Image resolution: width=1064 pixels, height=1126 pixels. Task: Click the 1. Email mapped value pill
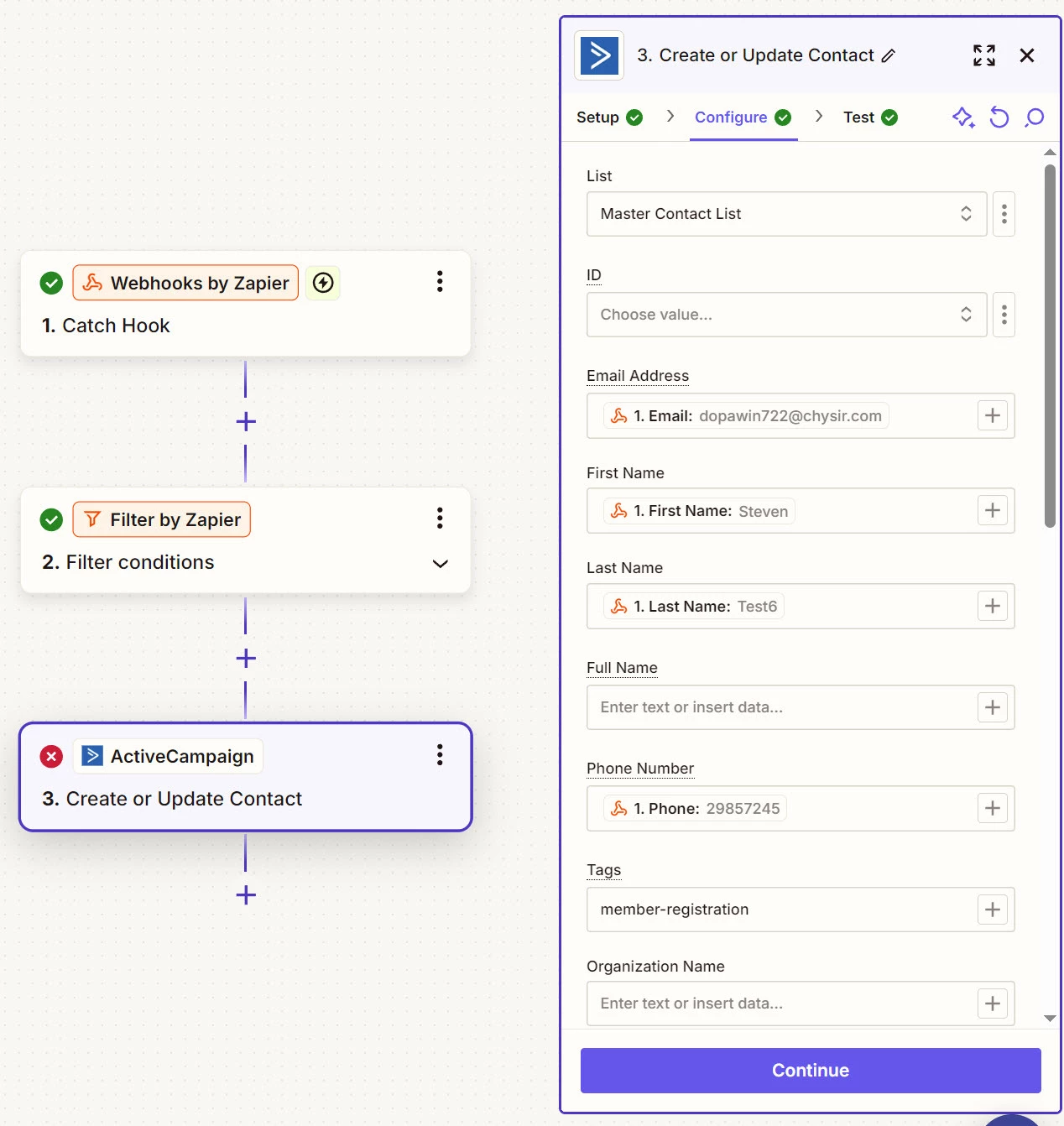[x=746, y=416]
